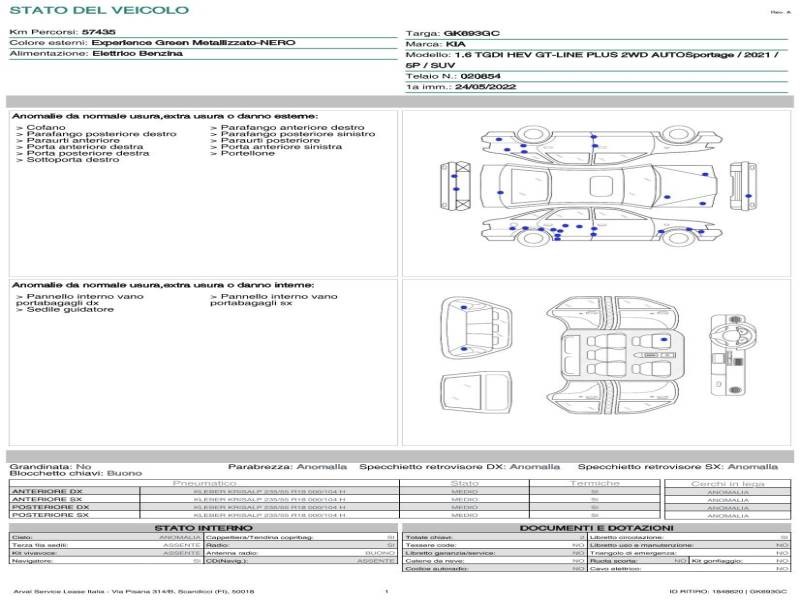This screenshot has width=800, height=600.
Task: Click the "Cielo:" row label
Action: [22, 537]
